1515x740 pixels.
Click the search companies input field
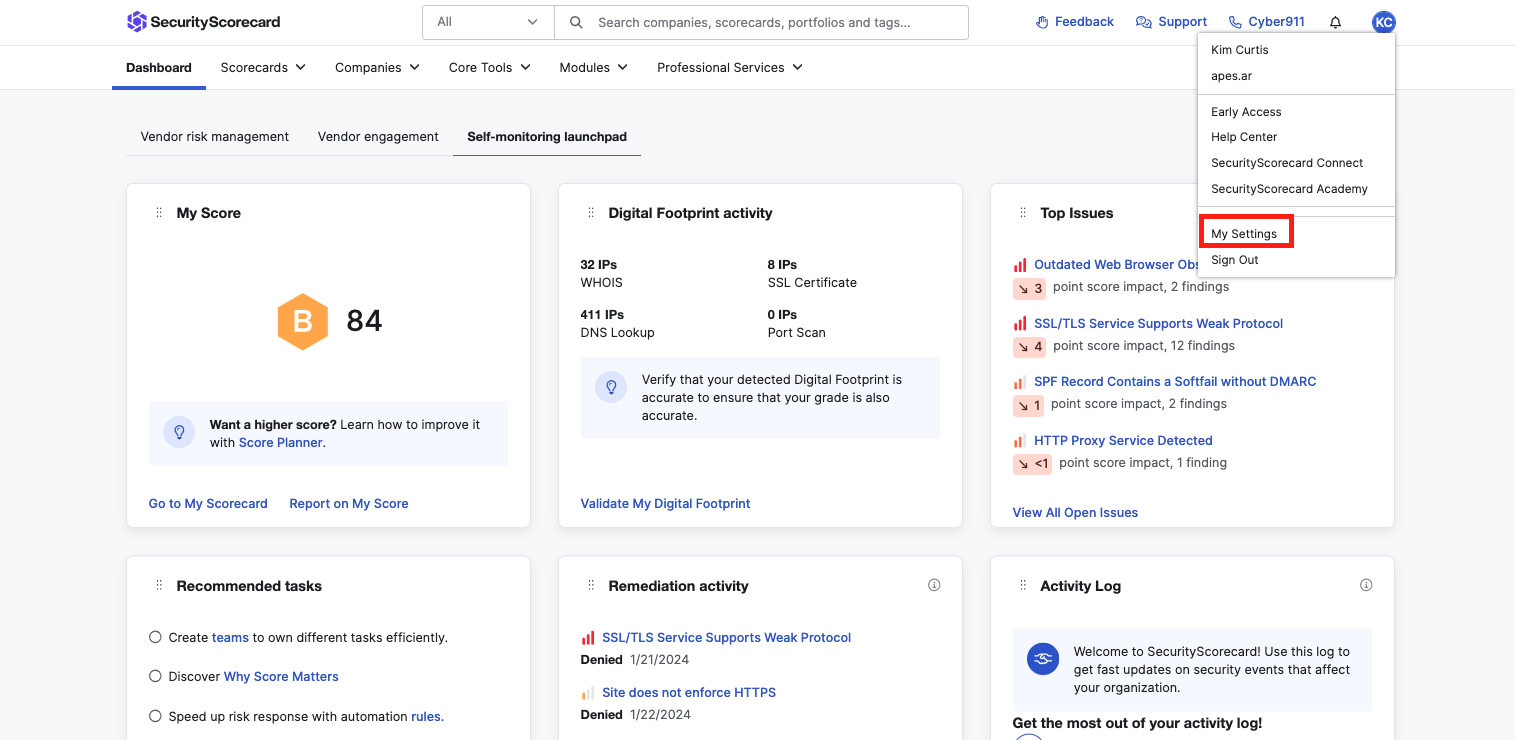point(762,22)
